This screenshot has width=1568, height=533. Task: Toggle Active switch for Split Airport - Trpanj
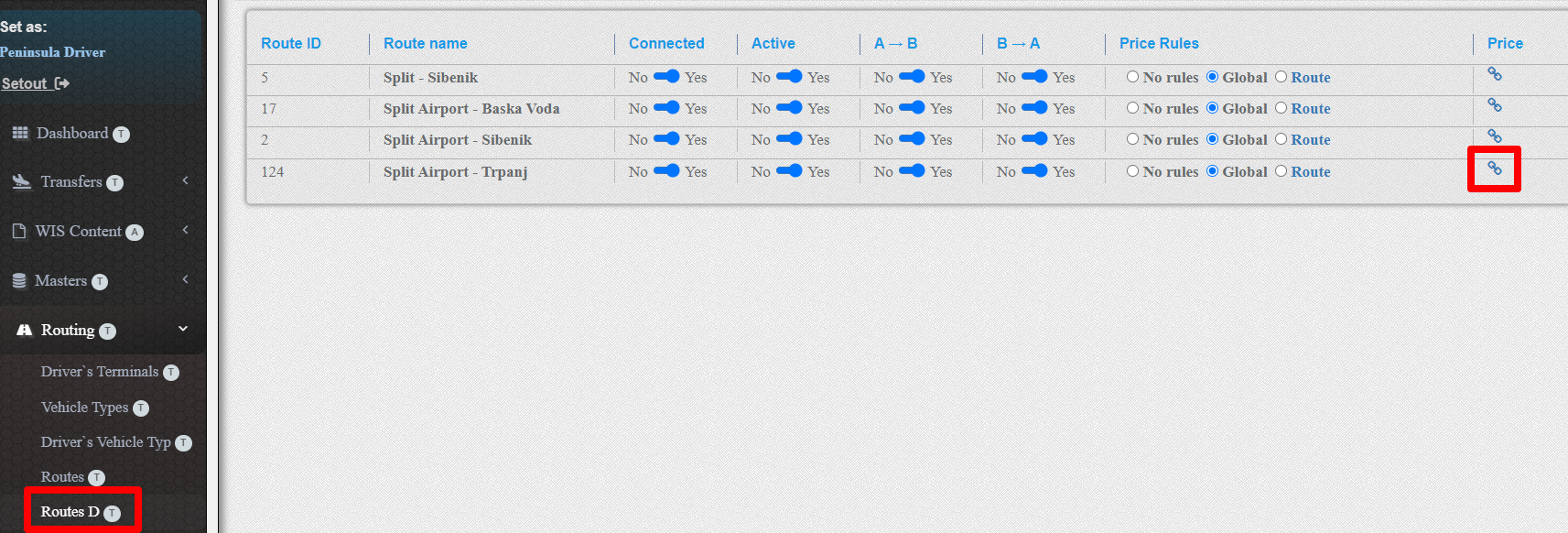789,171
